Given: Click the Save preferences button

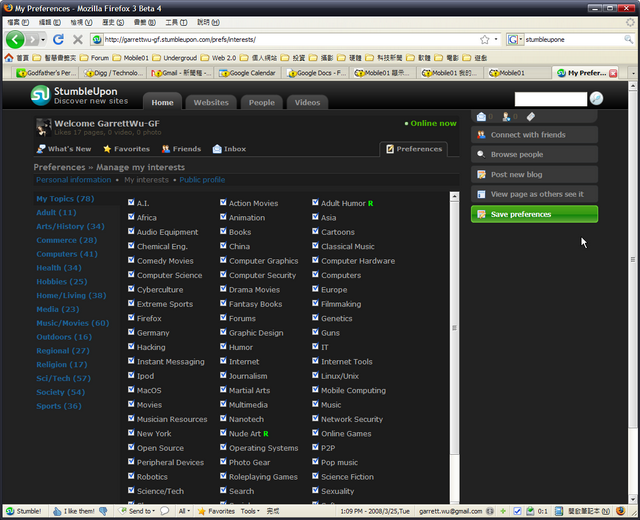Looking at the screenshot, I should point(534,214).
